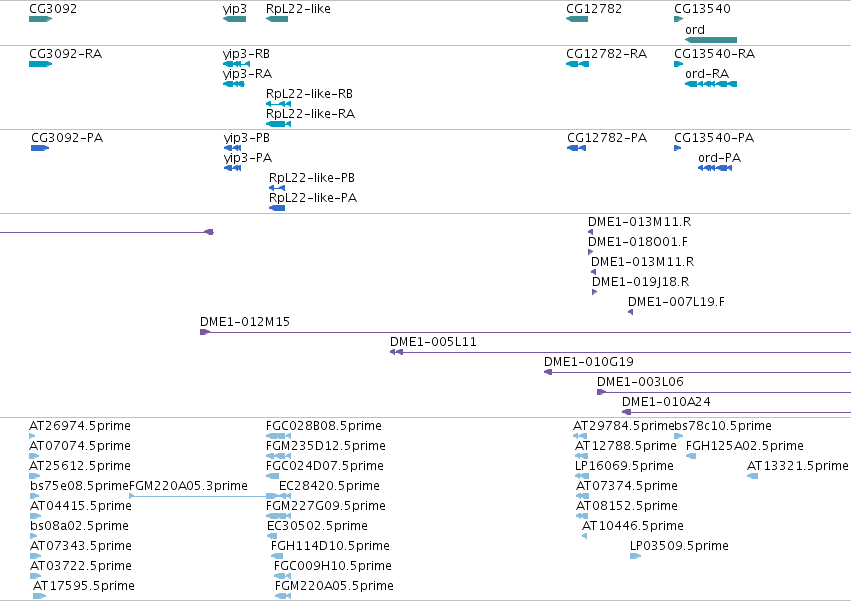This screenshot has width=851, height=601.
Task: Click the AT07374.5prime EST
Action: click(x=582, y=497)
